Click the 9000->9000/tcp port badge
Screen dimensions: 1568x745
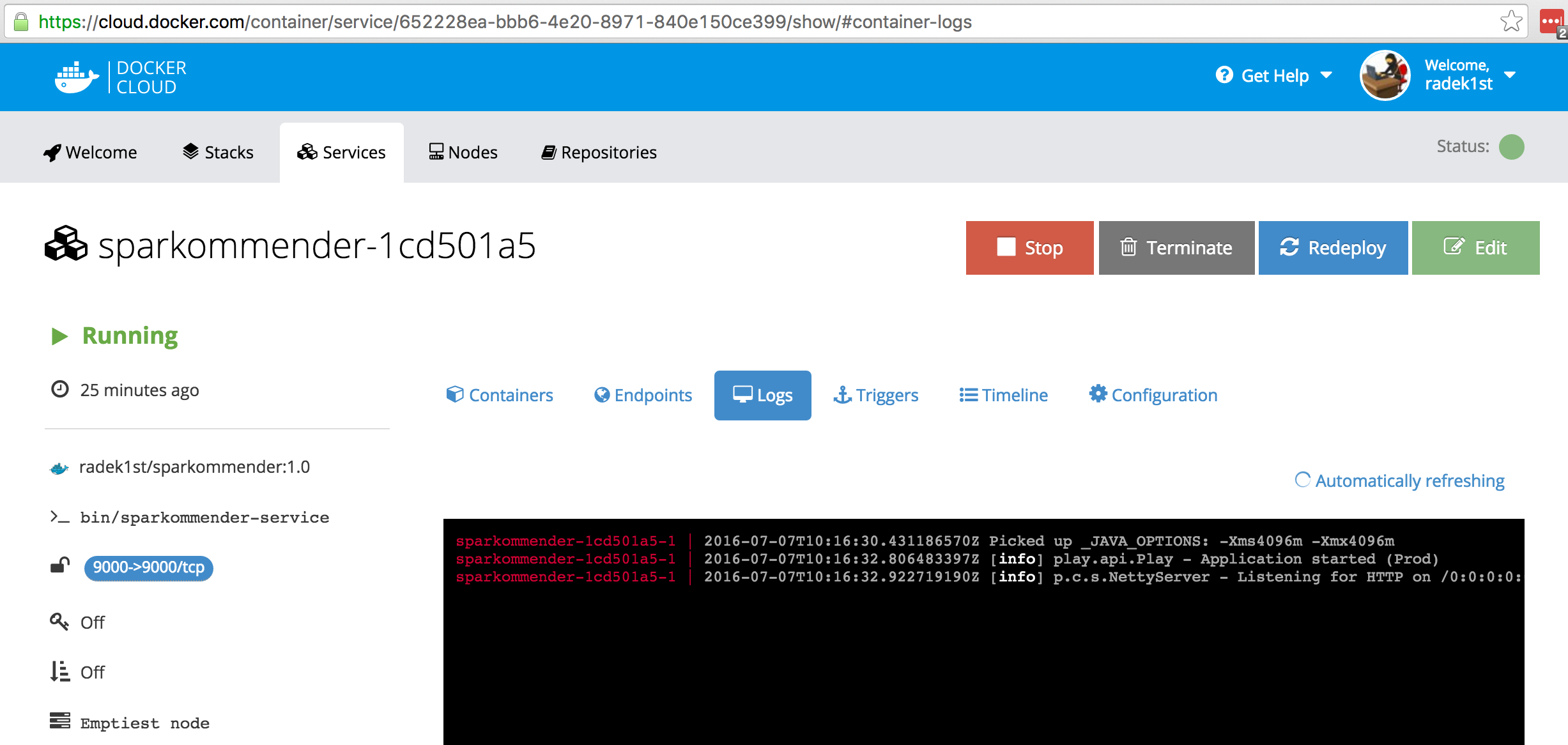point(148,567)
